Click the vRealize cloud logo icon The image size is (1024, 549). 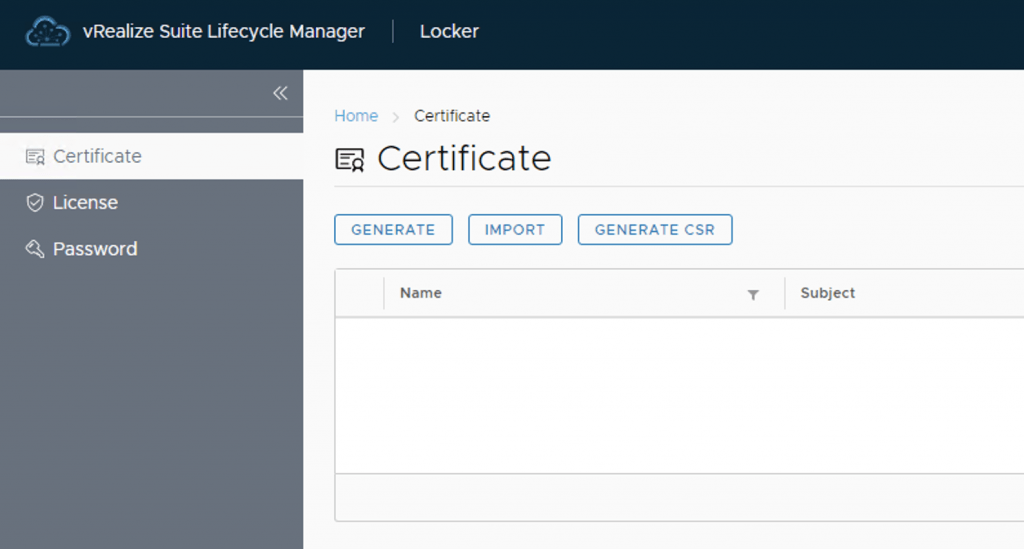click(48, 32)
